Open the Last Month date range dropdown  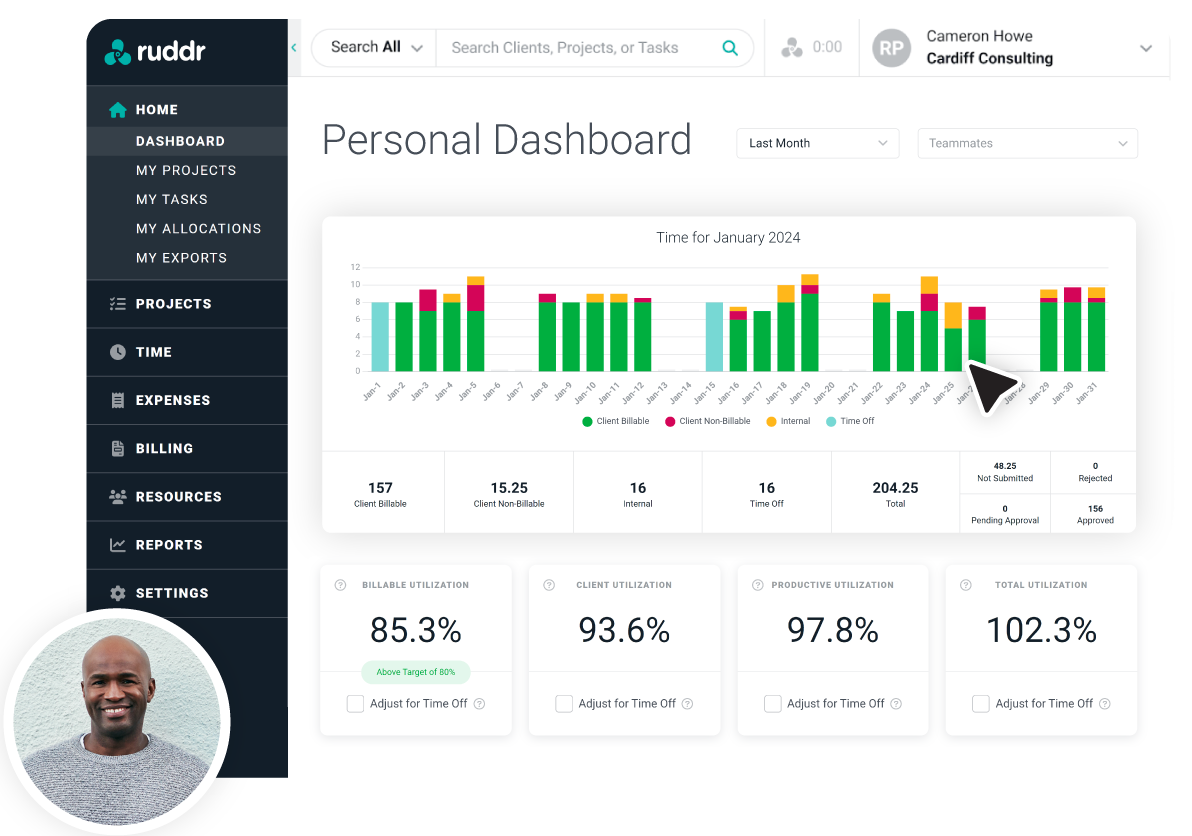point(817,143)
